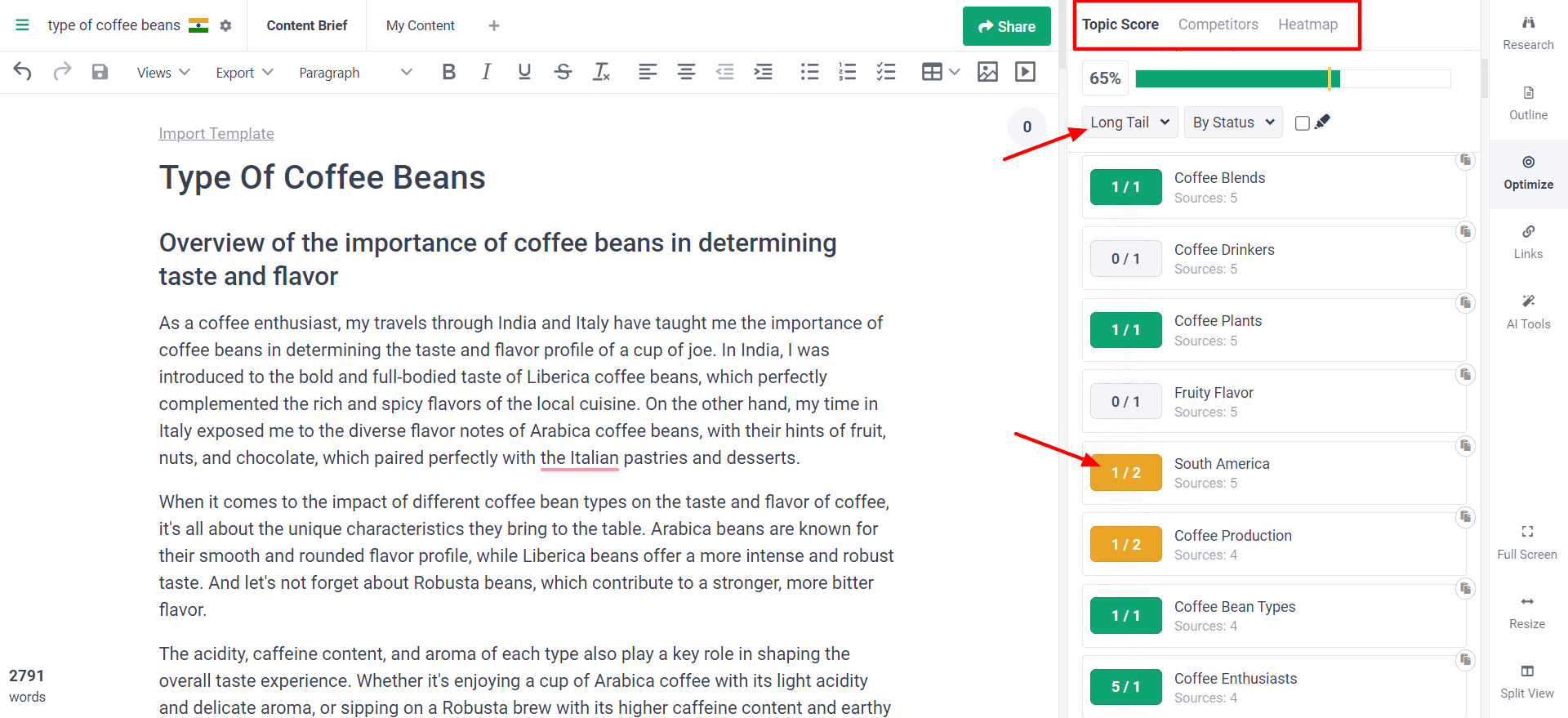Open the By Status sort dropdown
Screen dimensions: 1568x718
click(1232, 123)
